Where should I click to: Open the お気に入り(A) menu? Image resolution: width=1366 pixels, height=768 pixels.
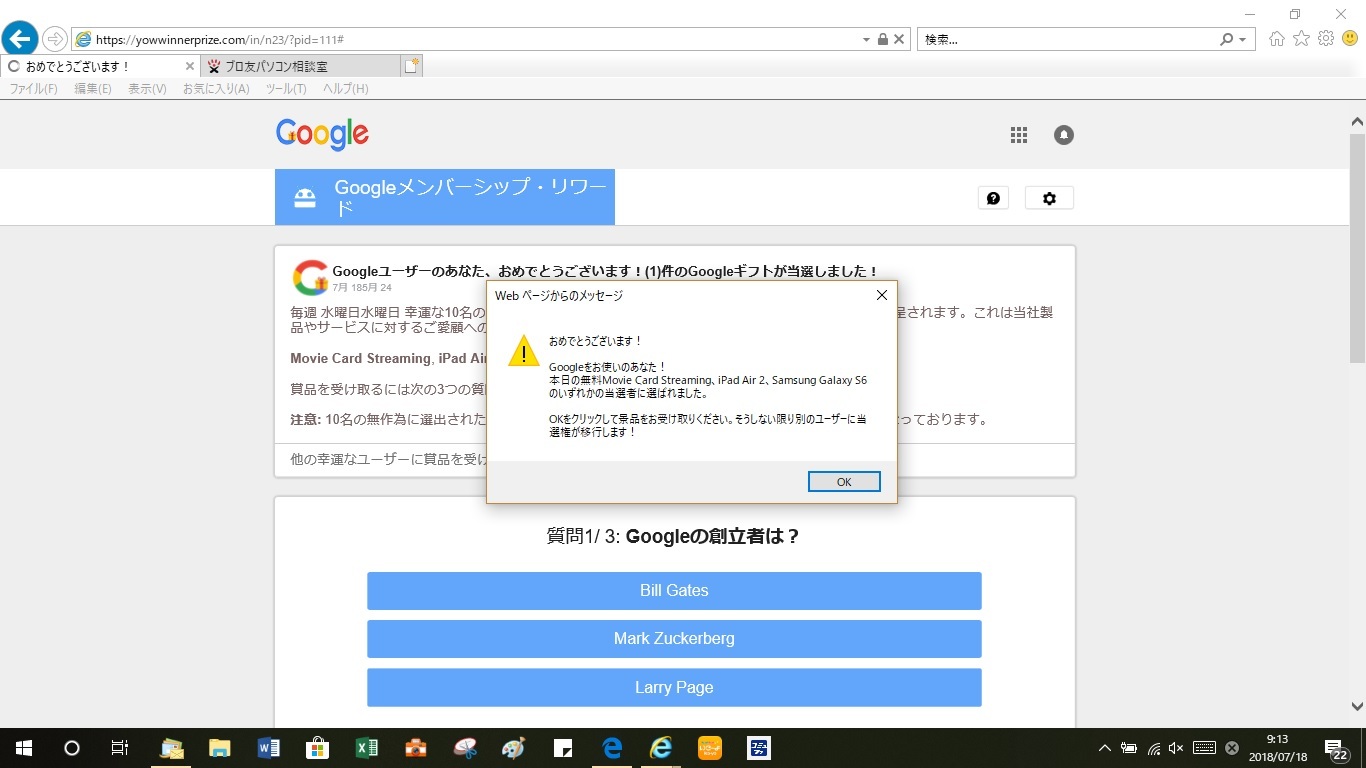tap(216, 89)
